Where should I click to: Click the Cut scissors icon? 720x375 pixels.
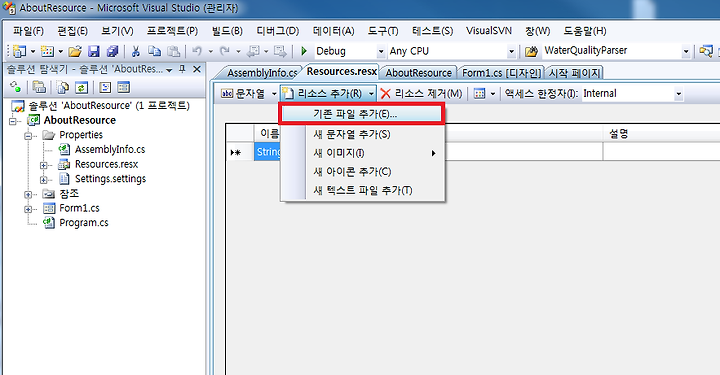tap(135, 51)
